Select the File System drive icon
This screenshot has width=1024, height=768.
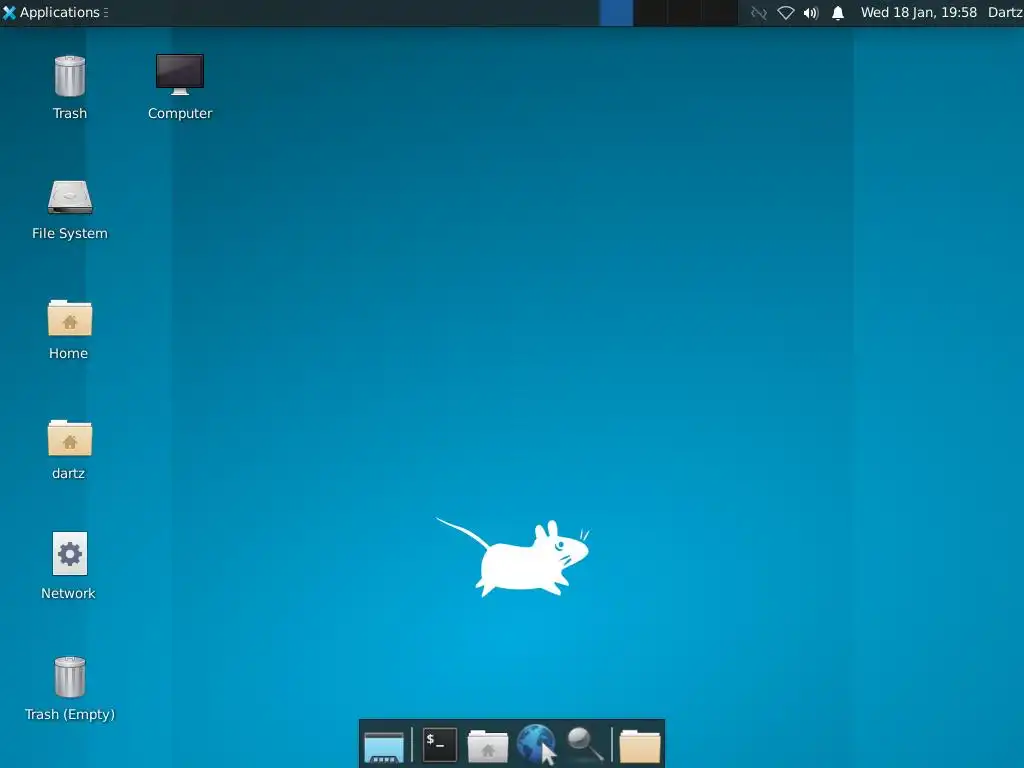[x=70, y=197]
